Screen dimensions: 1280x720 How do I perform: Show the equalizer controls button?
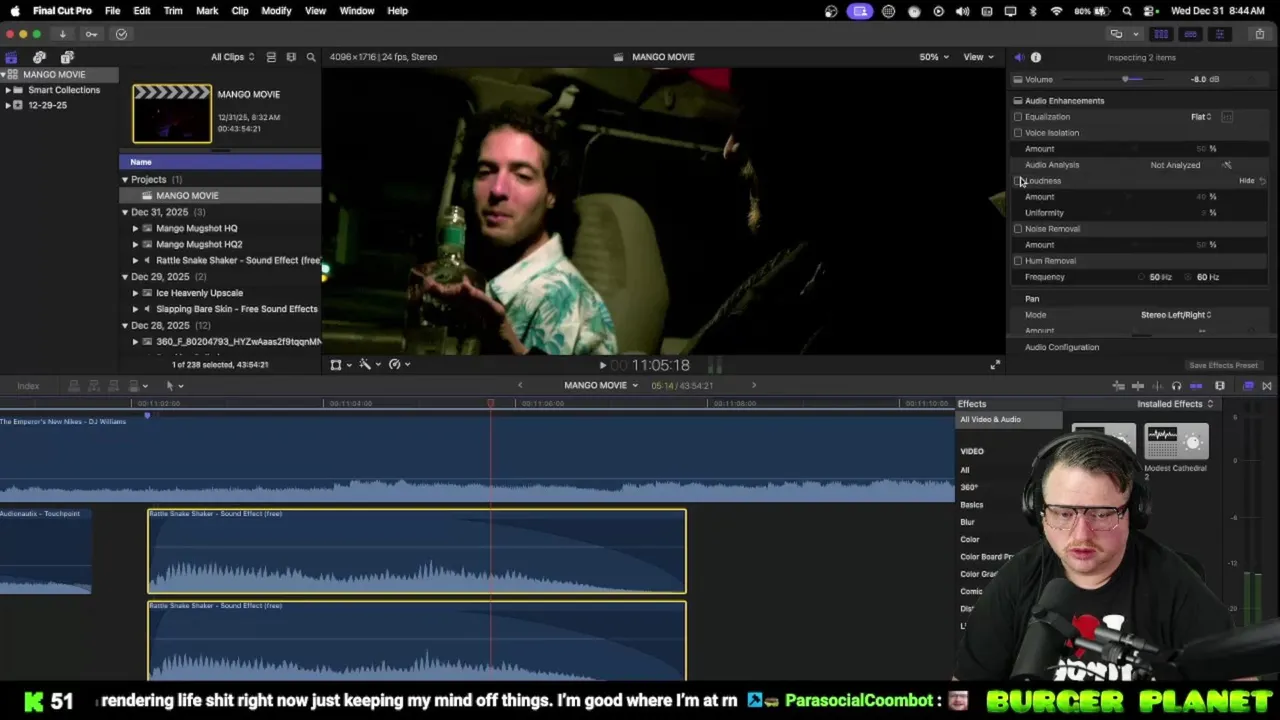1227,117
